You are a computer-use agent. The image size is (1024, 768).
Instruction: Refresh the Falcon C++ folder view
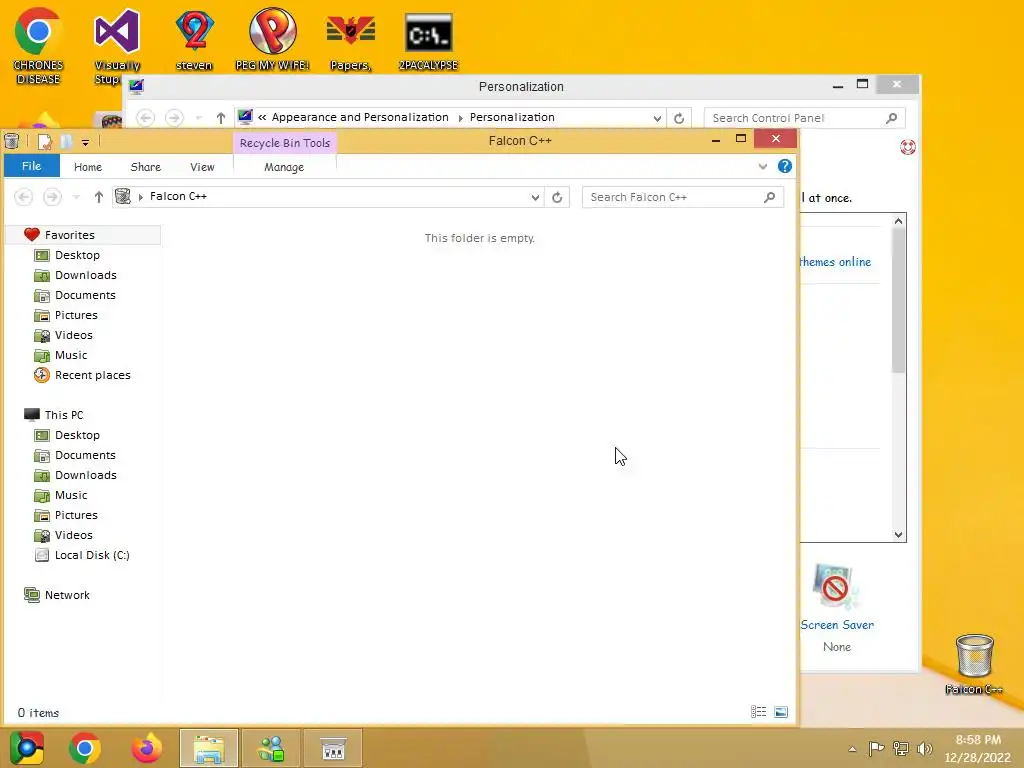coord(557,197)
